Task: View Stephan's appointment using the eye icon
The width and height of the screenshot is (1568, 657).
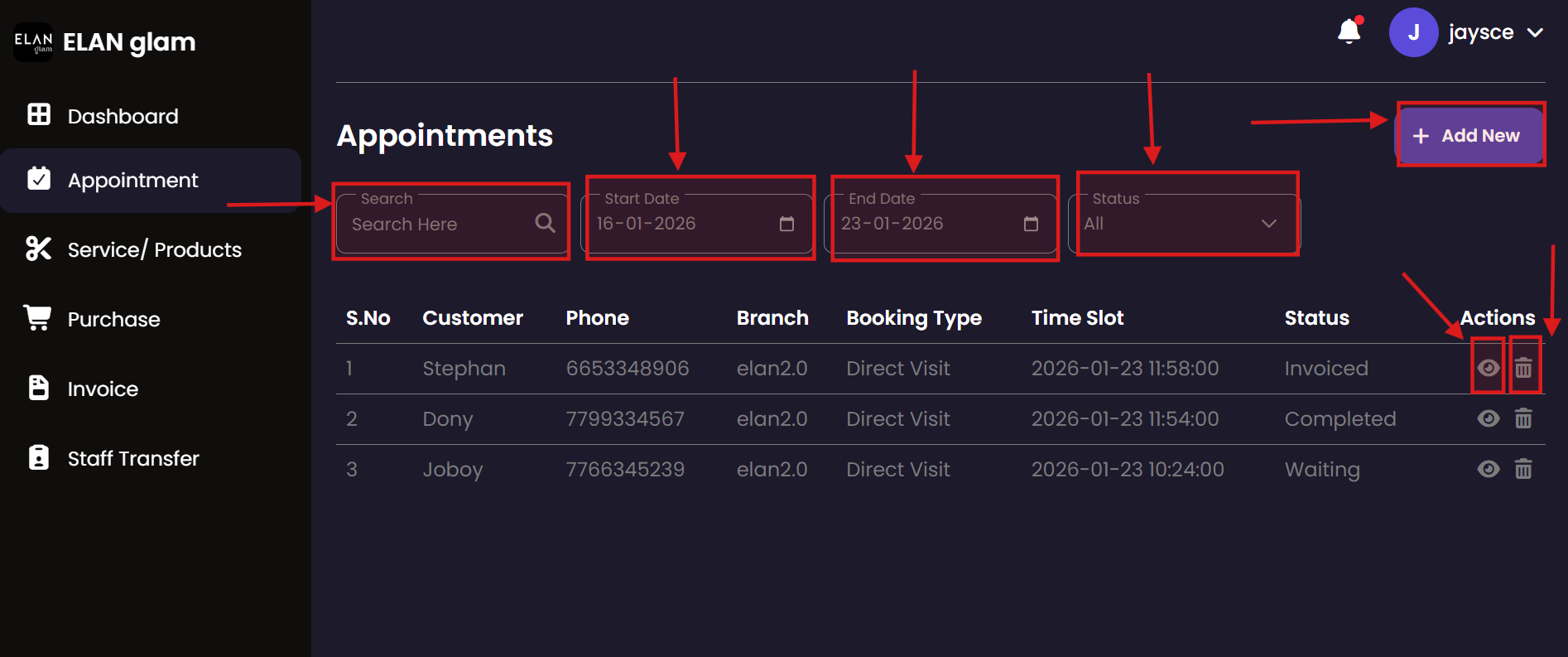Action: [x=1488, y=368]
